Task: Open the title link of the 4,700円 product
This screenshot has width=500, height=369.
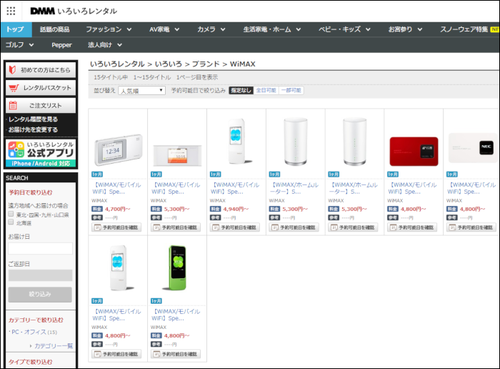Action: [x=117, y=188]
